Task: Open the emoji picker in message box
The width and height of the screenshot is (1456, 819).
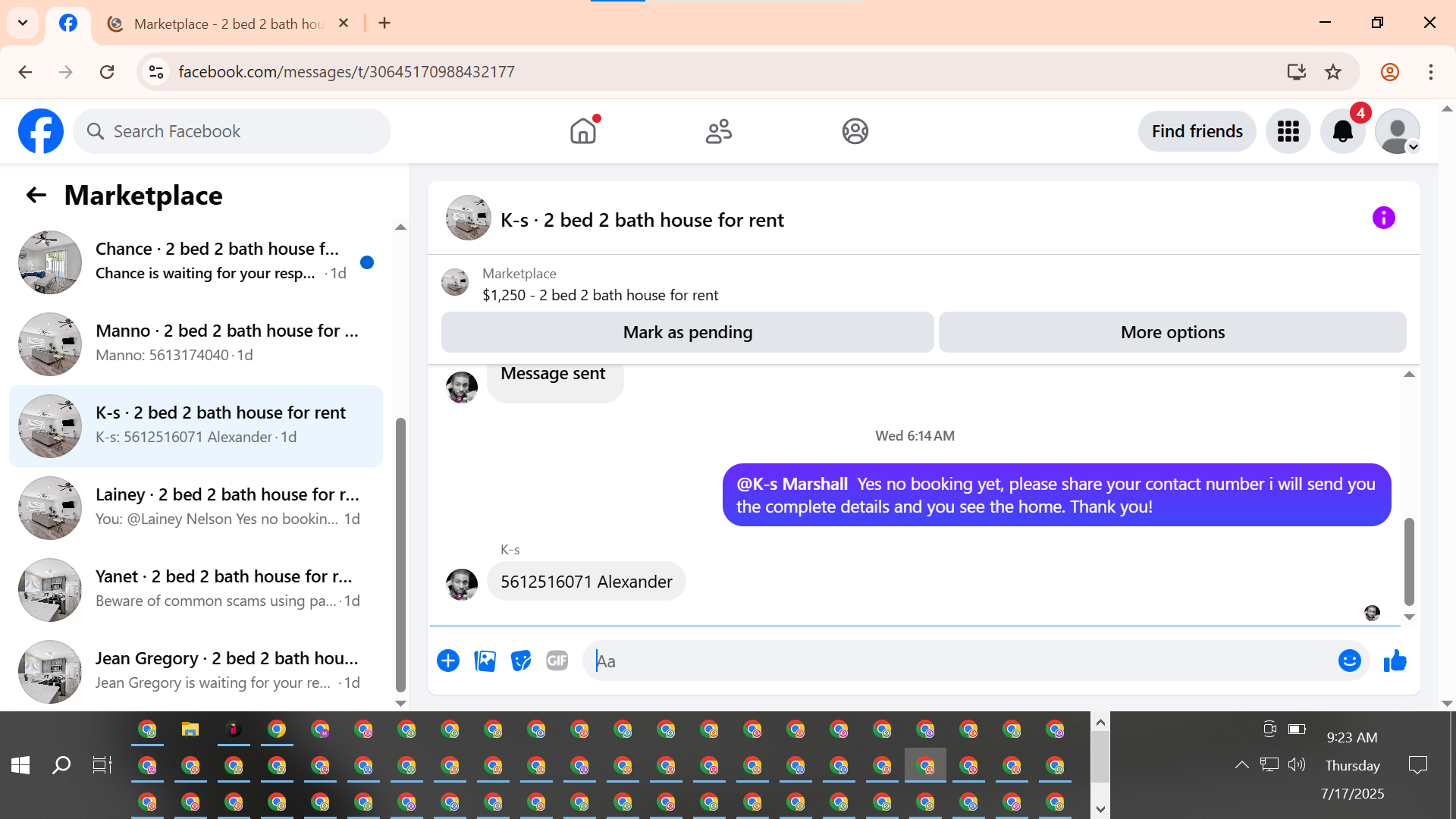Action: tap(1350, 661)
